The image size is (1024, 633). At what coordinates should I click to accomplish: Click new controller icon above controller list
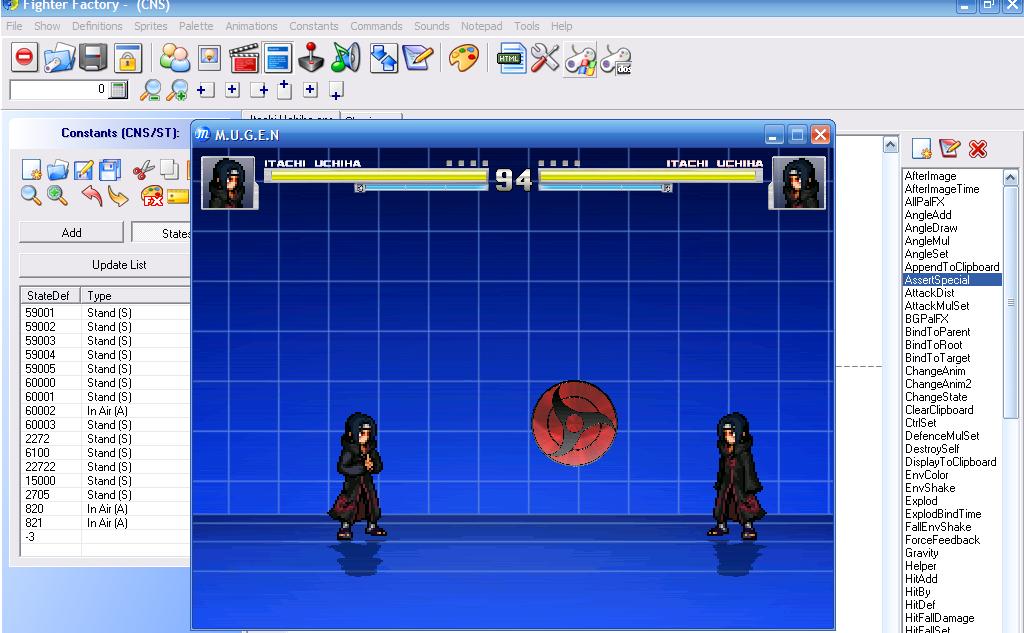pyautogui.click(x=922, y=149)
